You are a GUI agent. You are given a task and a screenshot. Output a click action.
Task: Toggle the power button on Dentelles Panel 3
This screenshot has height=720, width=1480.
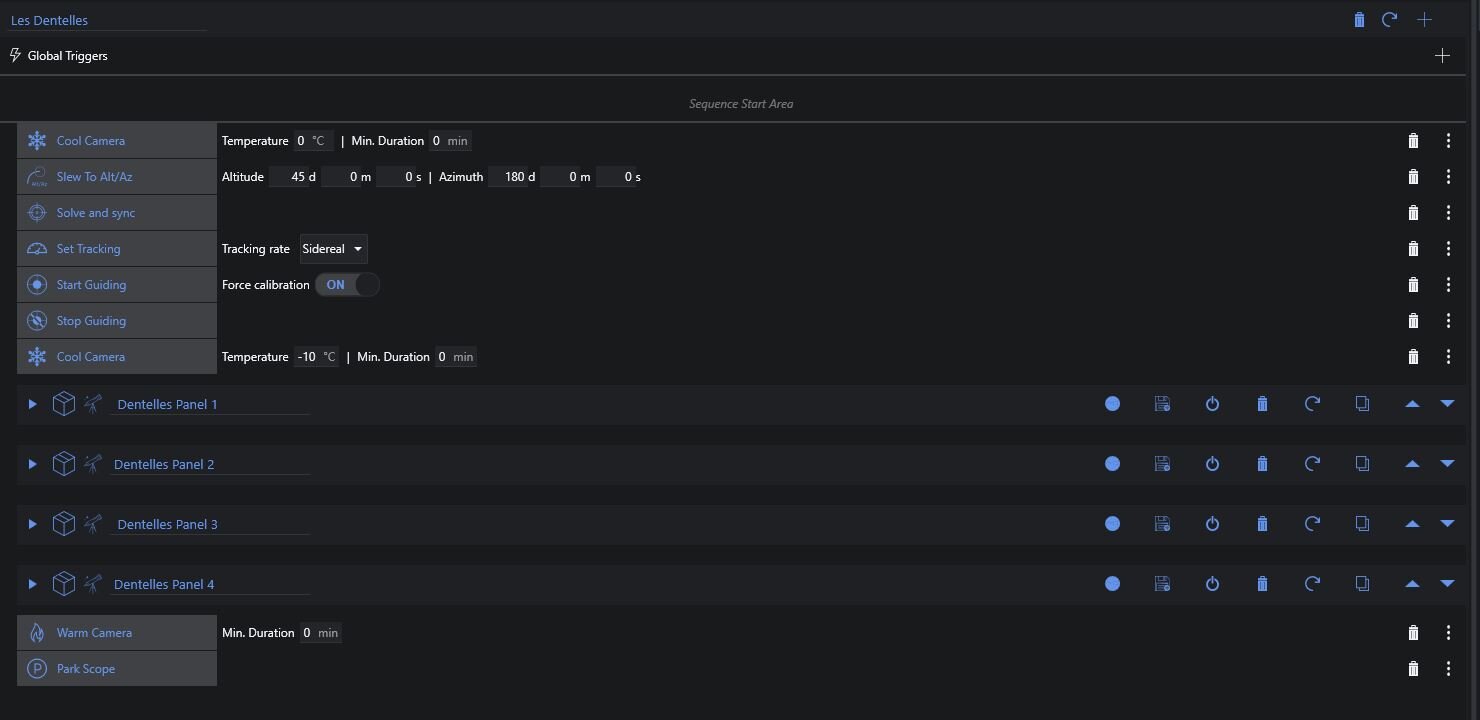coord(1212,524)
